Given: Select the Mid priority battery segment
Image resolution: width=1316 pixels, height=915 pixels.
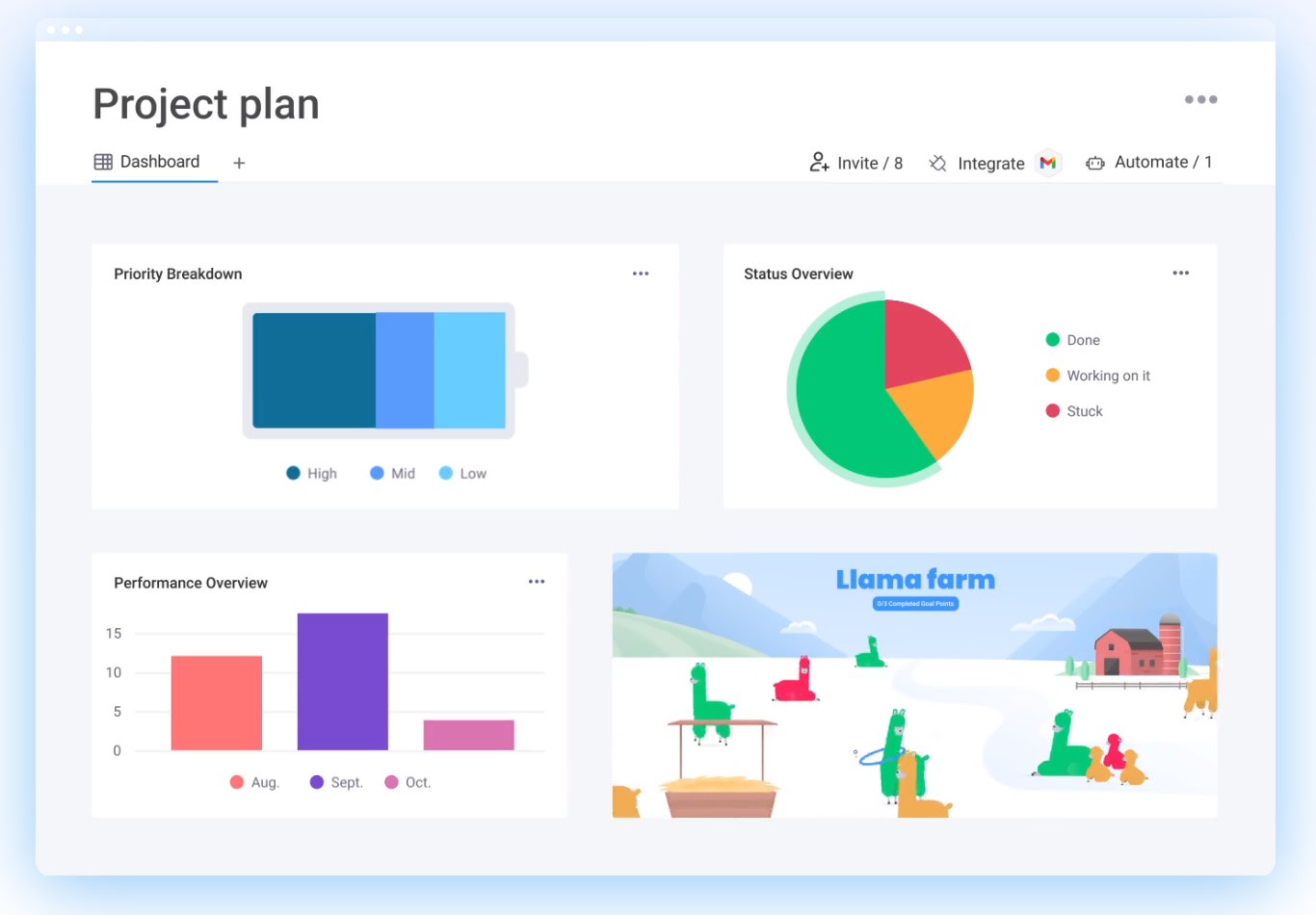Looking at the screenshot, I should coord(405,370).
